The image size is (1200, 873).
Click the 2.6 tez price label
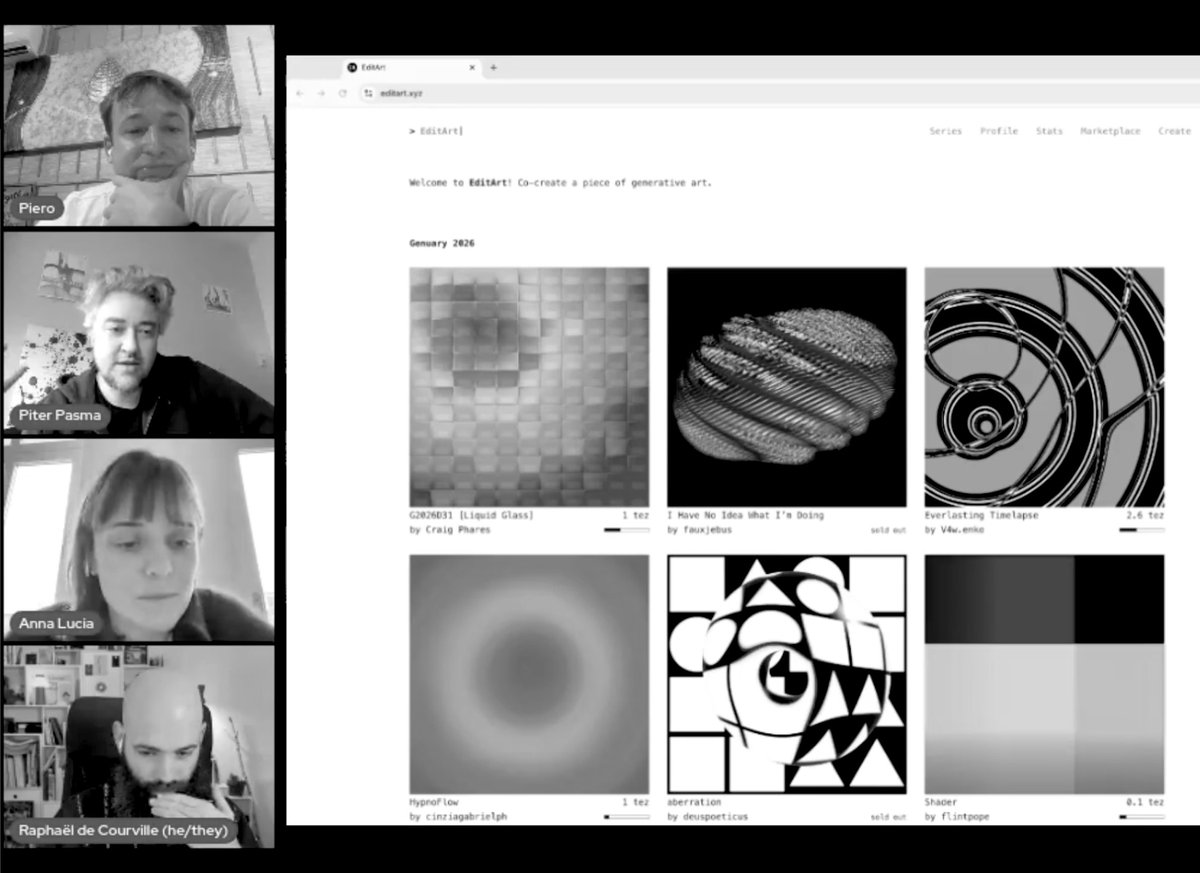(1145, 515)
